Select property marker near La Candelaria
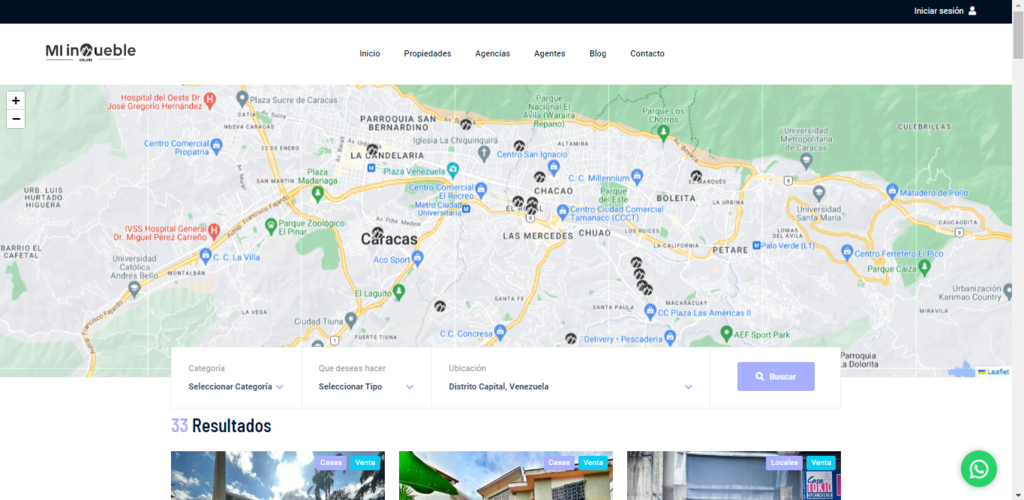The height and width of the screenshot is (500, 1024). 372,150
